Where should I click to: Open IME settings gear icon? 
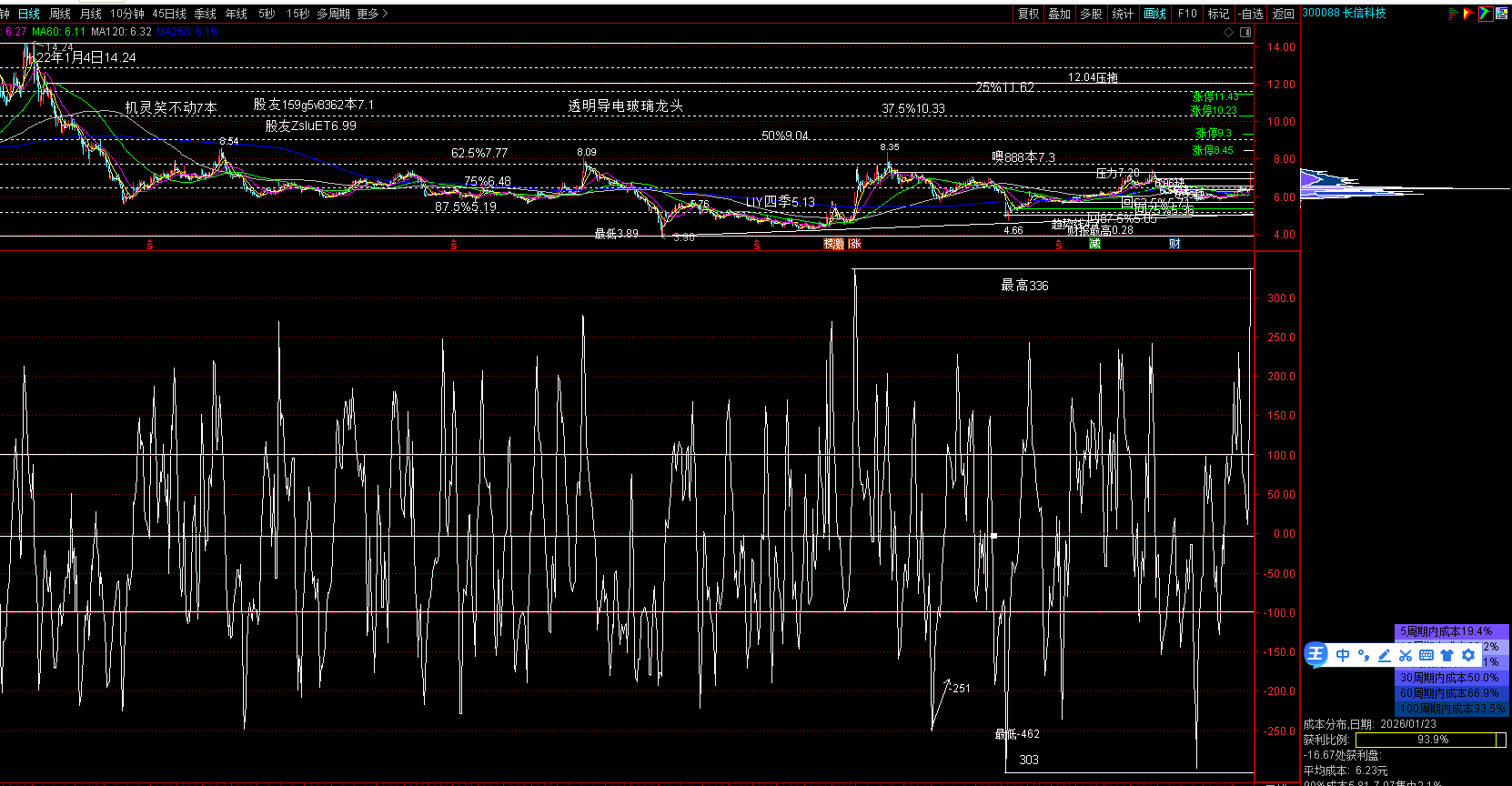click(1468, 655)
